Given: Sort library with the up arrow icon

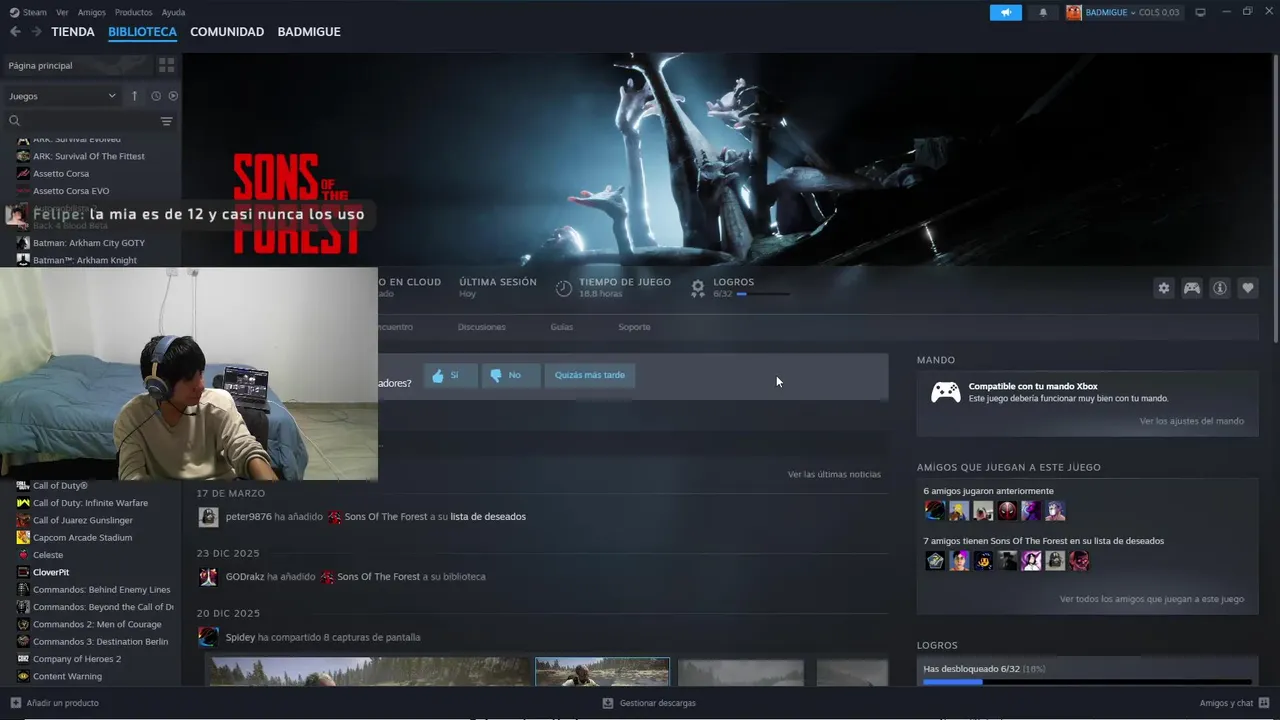Looking at the screenshot, I should [x=135, y=96].
